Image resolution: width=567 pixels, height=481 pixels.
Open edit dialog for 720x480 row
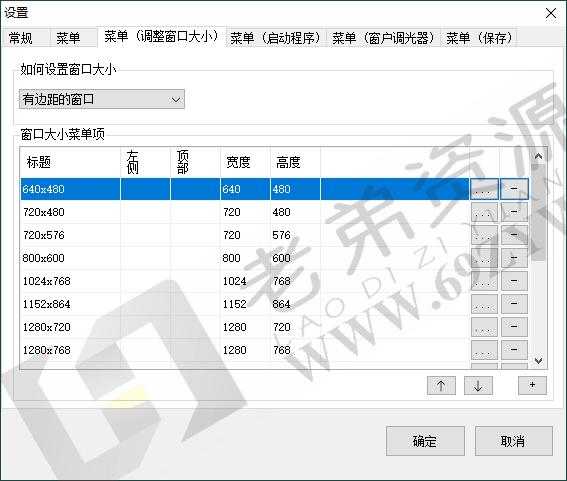coord(484,212)
